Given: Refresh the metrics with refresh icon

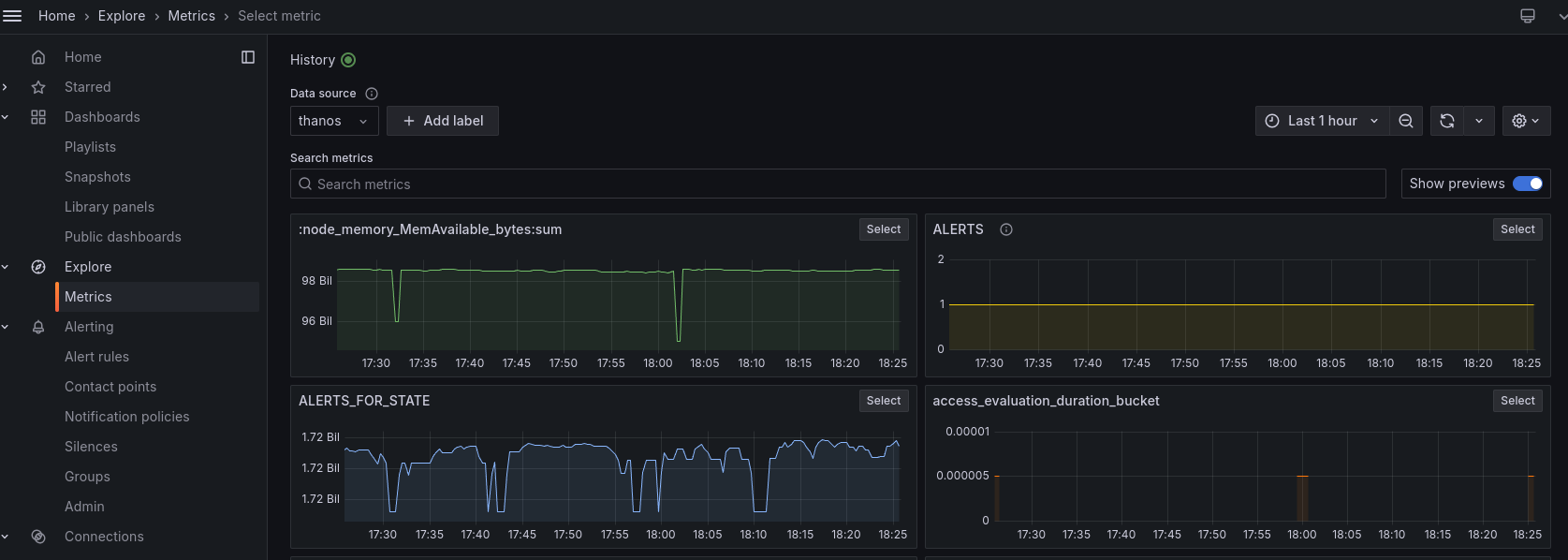Looking at the screenshot, I should click(1447, 121).
